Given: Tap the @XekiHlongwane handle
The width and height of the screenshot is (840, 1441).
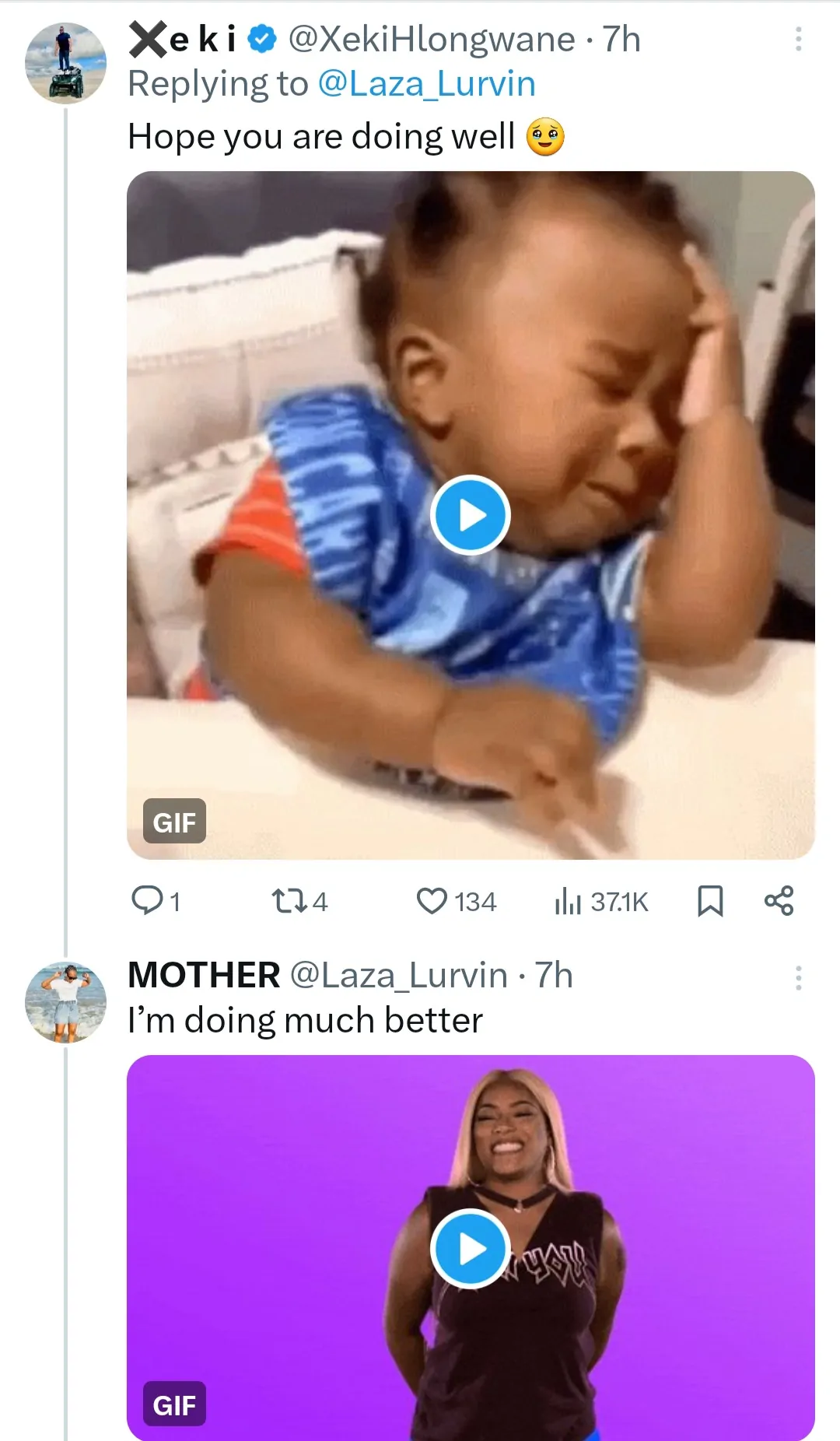Looking at the screenshot, I should [432, 40].
